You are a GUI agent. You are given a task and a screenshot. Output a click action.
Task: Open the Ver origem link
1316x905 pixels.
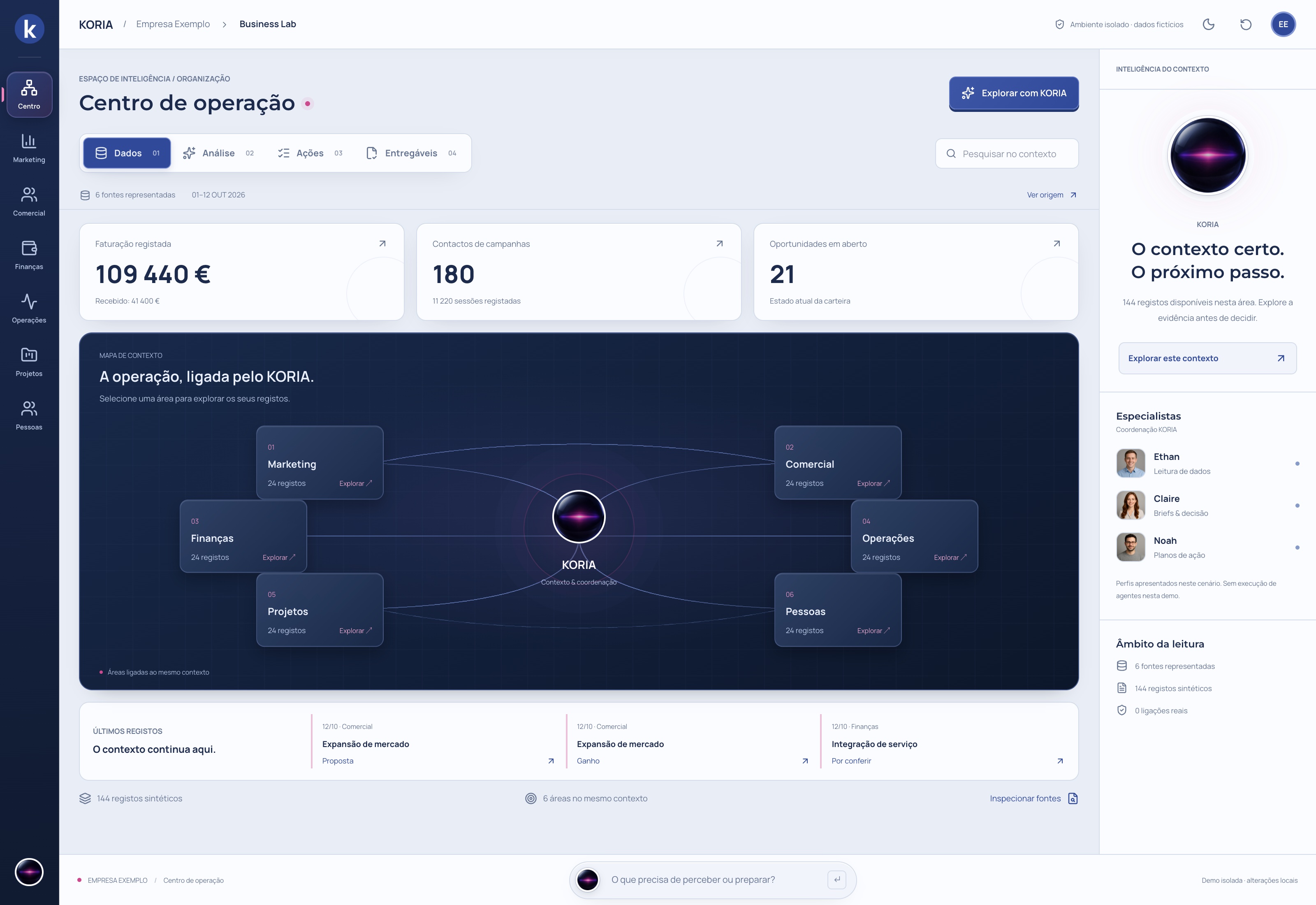pyautogui.click(x=1051, y=195)
